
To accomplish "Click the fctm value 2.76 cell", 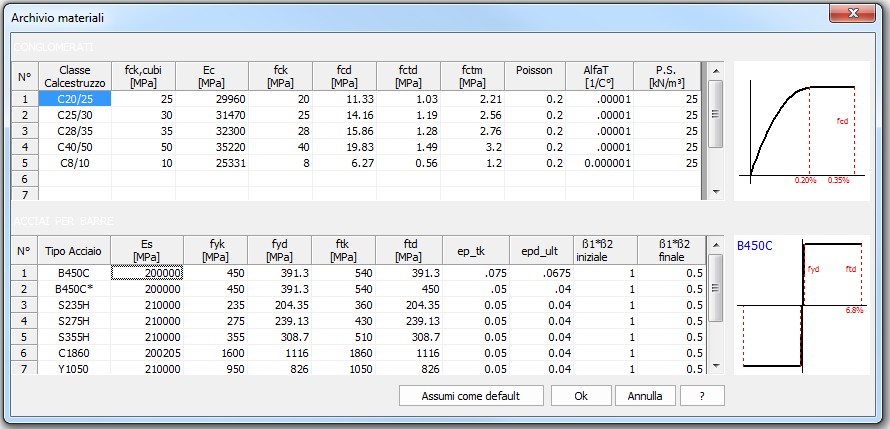I will click(x=472, y=131).
